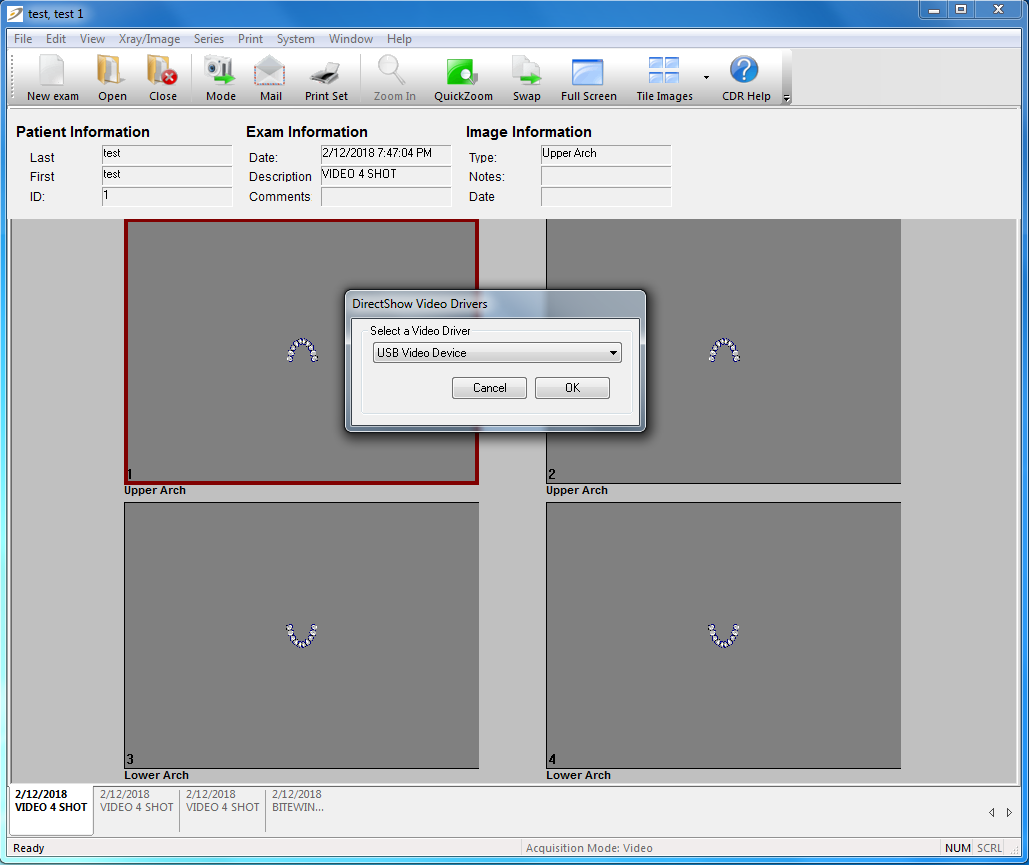Click the Print Set printer icon
The height and width of the screenshot is (865, 1029).
tap(326, 78)
